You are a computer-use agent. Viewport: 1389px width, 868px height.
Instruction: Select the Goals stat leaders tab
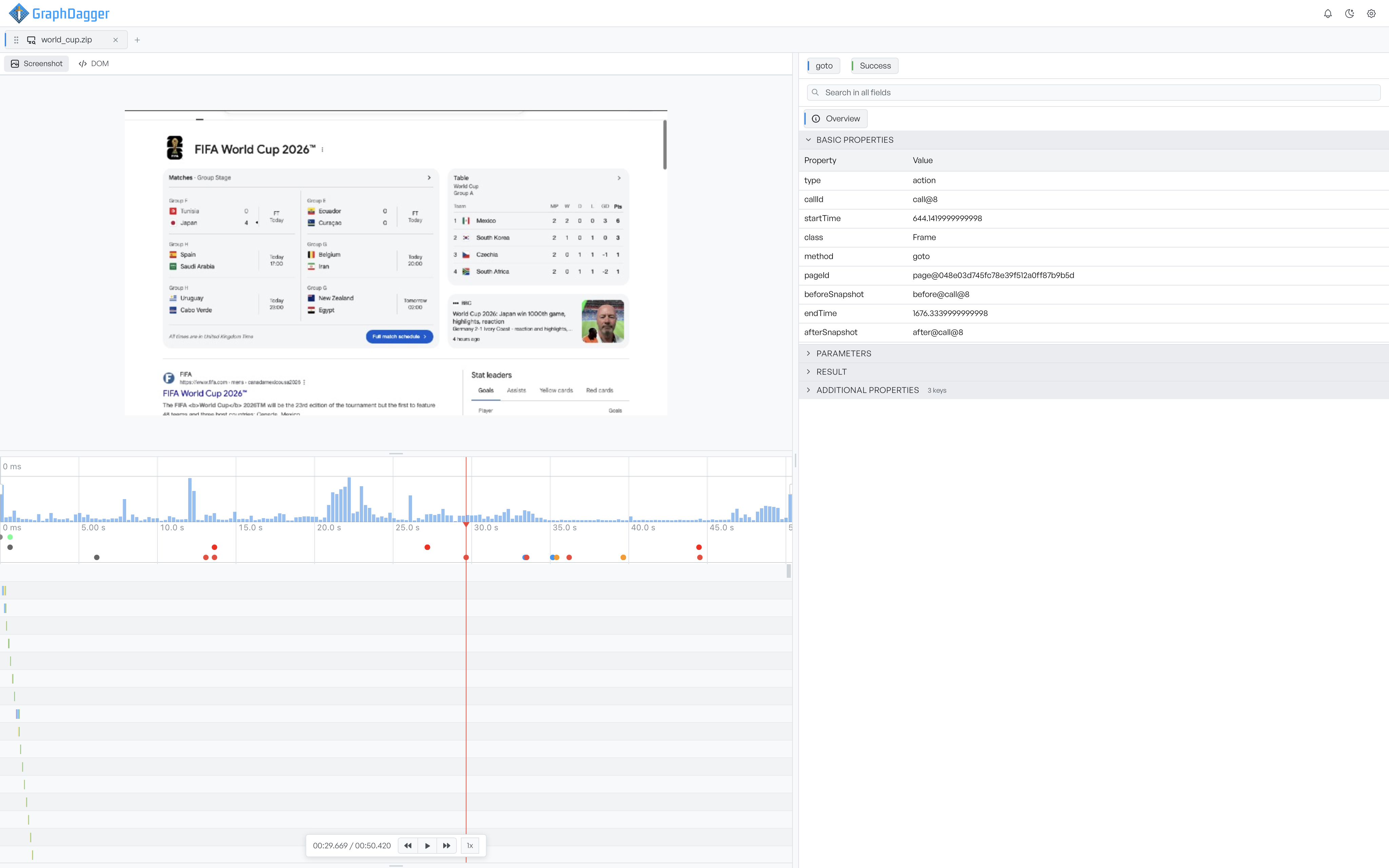click(x=486, y=390)
